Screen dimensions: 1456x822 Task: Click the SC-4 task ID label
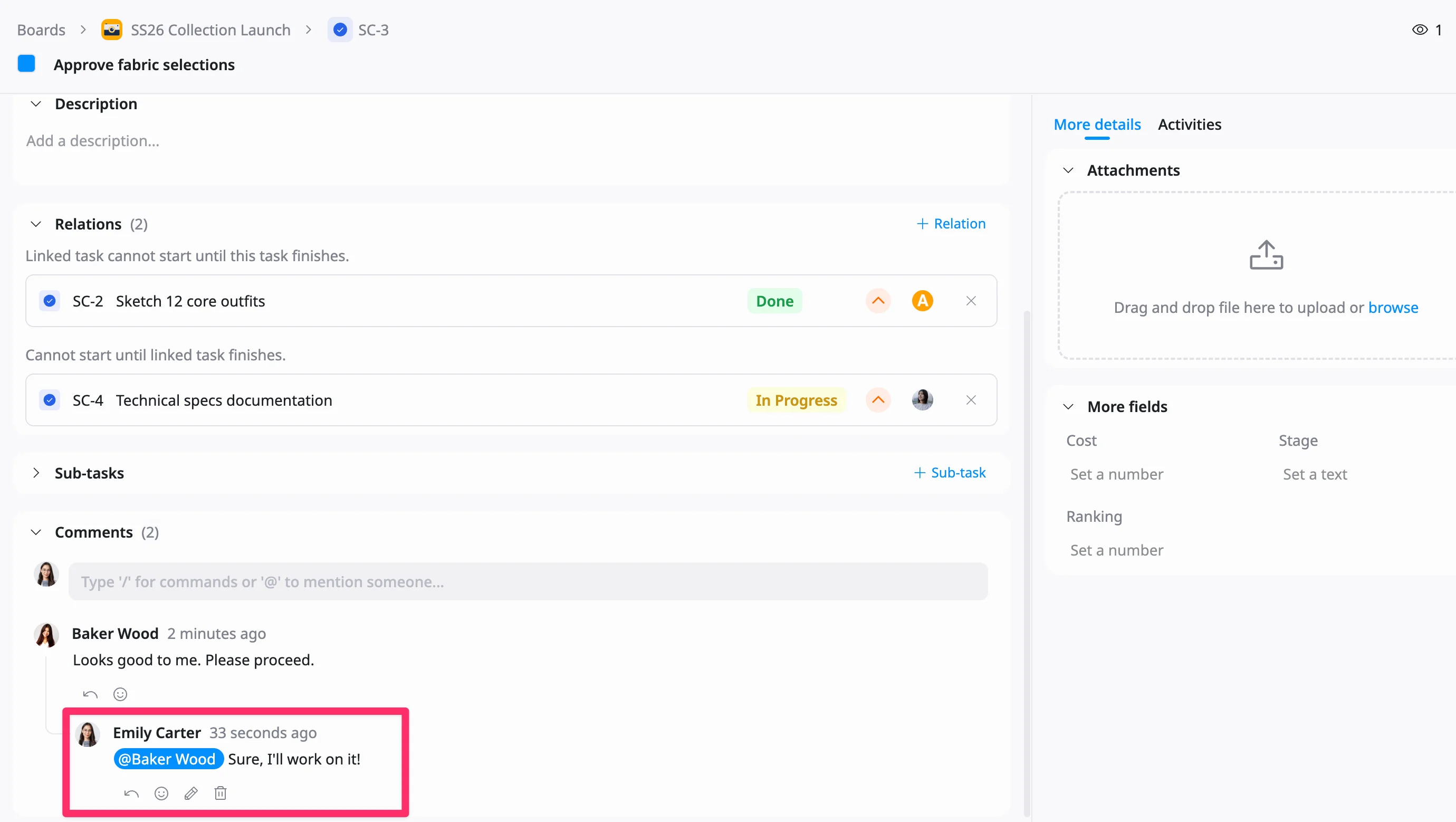point(88,400)
